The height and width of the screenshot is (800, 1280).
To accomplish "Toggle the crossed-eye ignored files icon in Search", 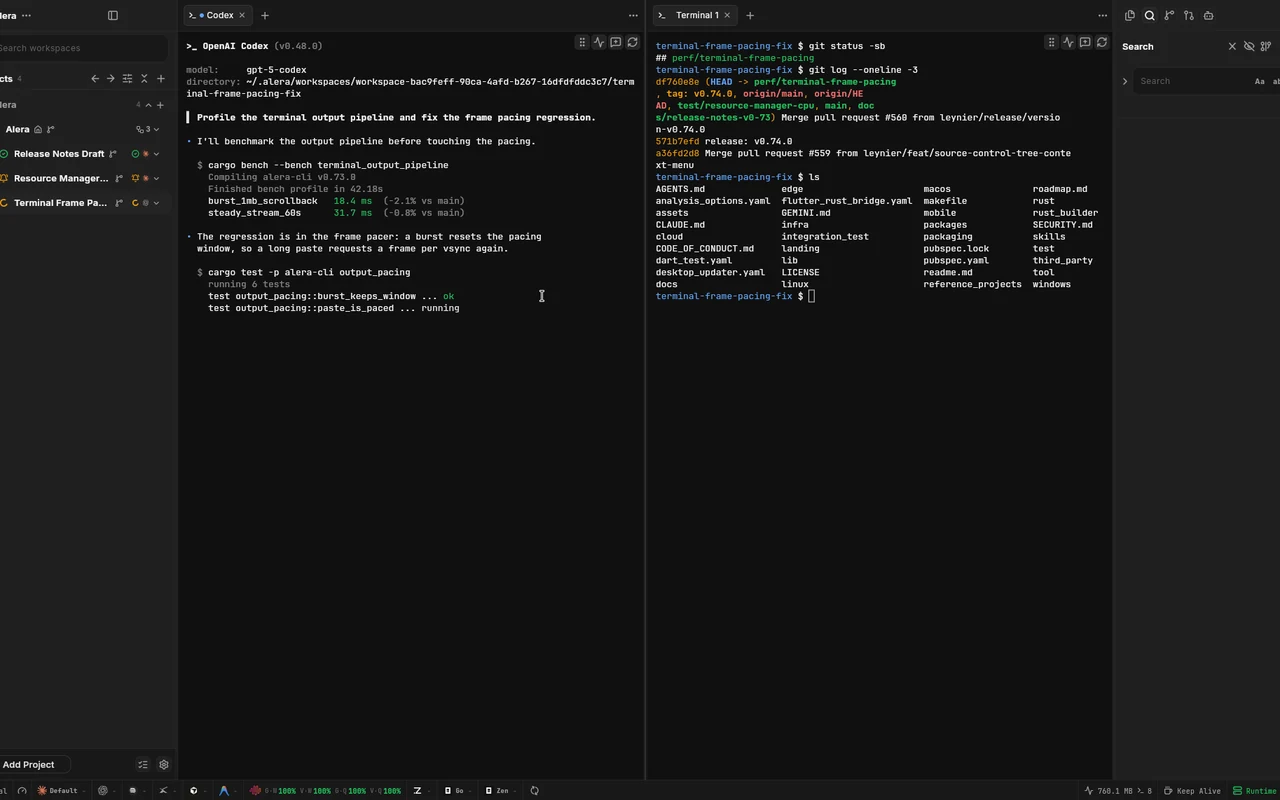I will (x=1249, y=46).
